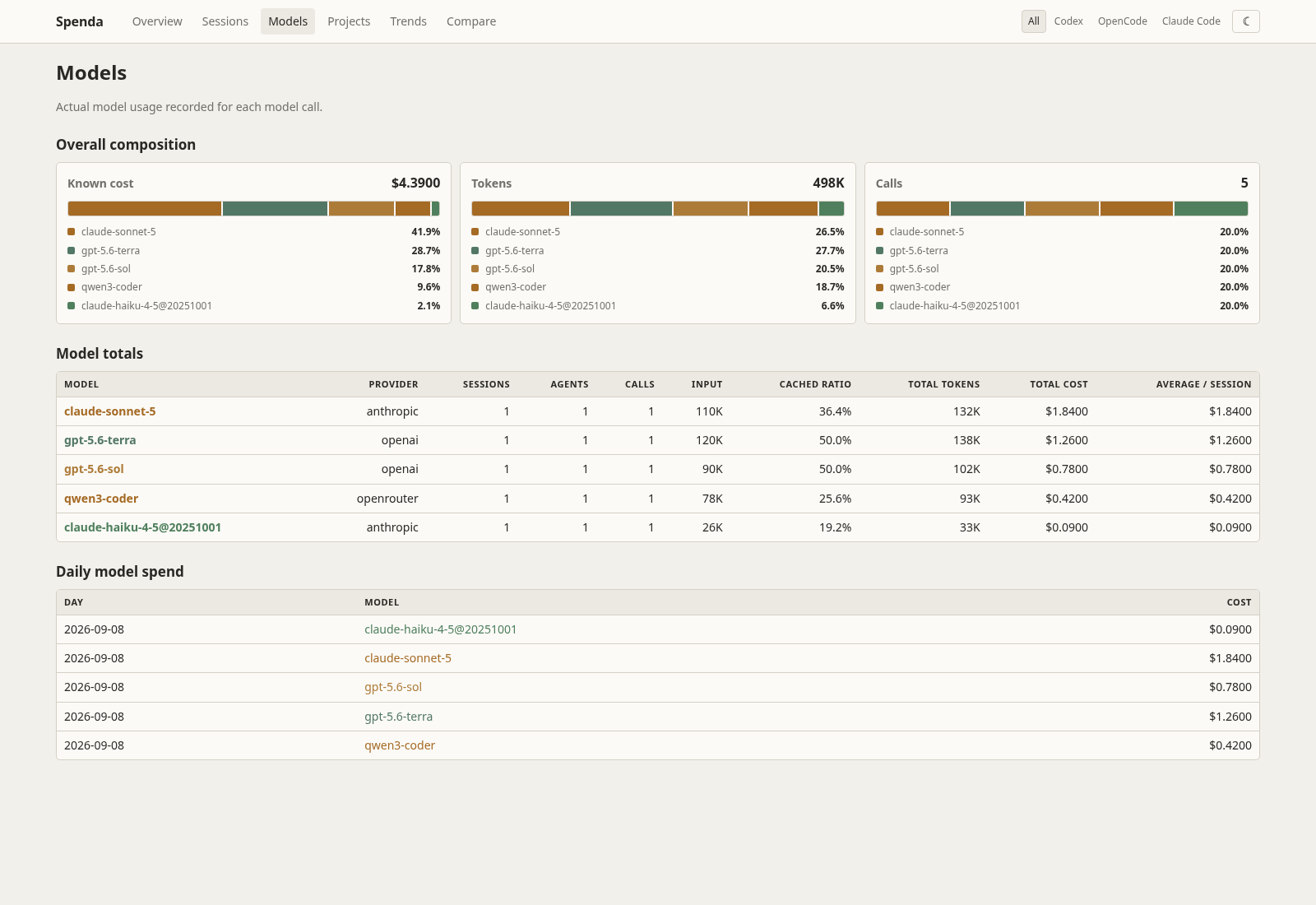This screenshot has height=905, width=1316.
Task: Open gpt-5.6-terra link in Model totals
Action: tap(100, 440)
